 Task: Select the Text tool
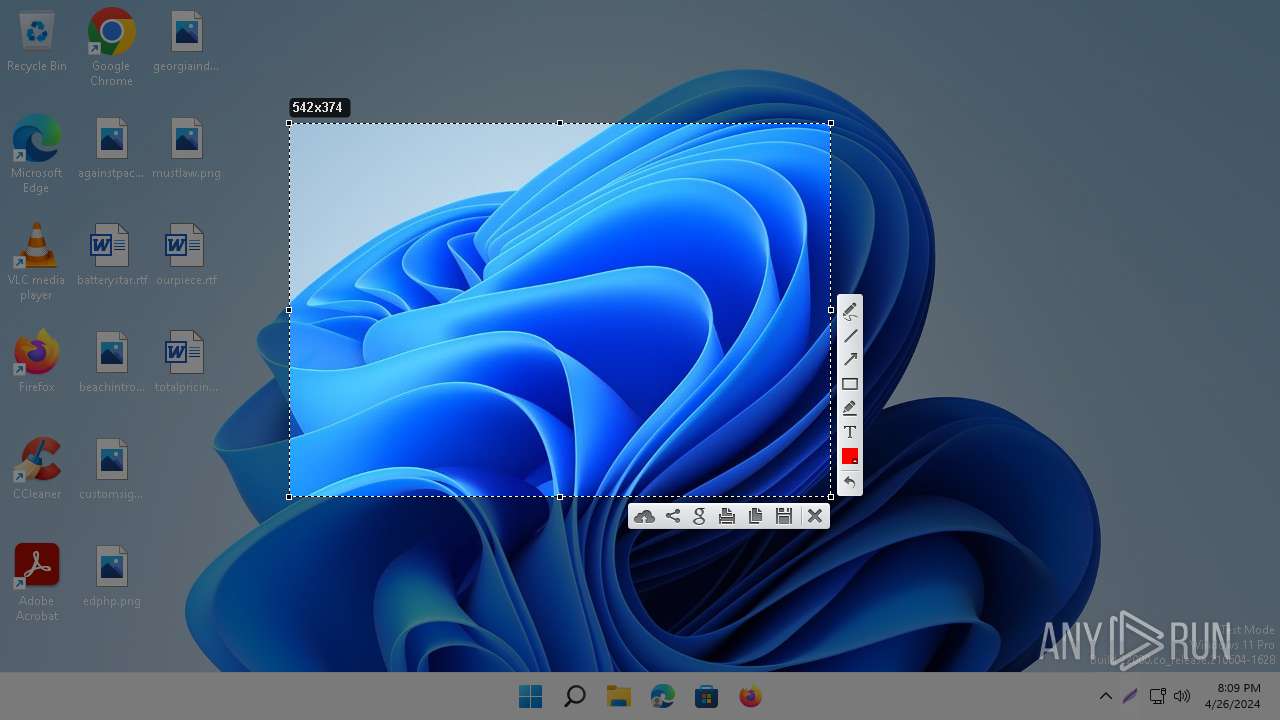850,432
